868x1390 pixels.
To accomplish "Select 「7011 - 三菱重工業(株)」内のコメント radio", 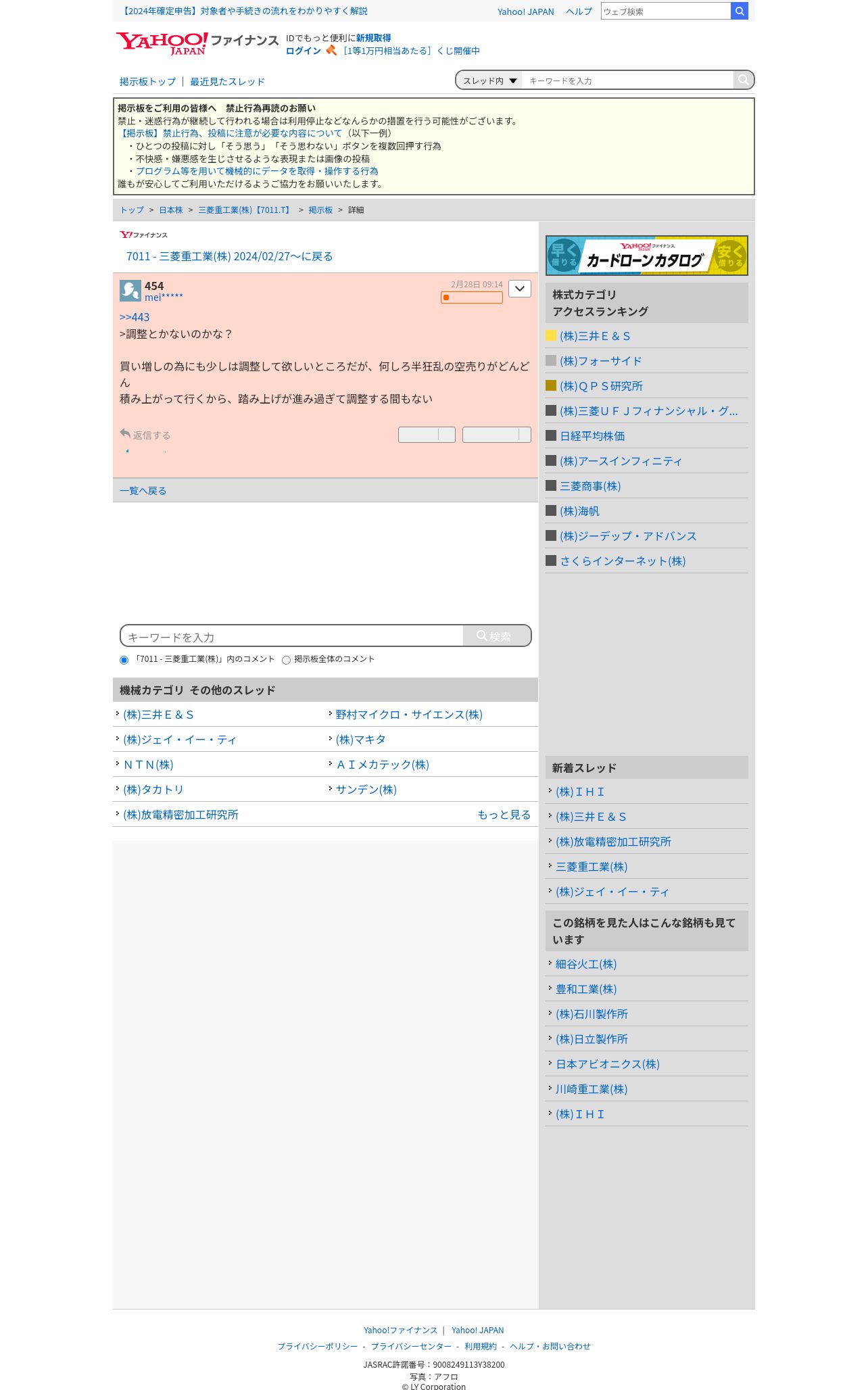I will 124,660.
